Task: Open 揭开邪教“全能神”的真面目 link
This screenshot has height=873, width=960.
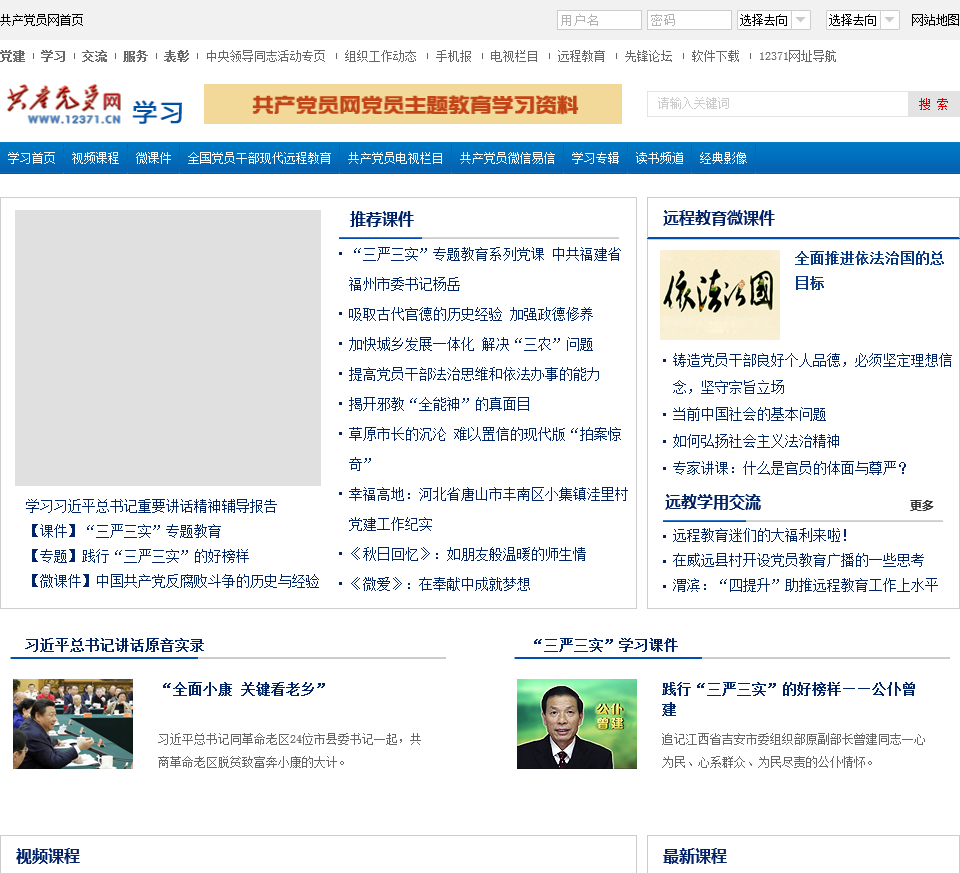Action: [x=439, y=405]
